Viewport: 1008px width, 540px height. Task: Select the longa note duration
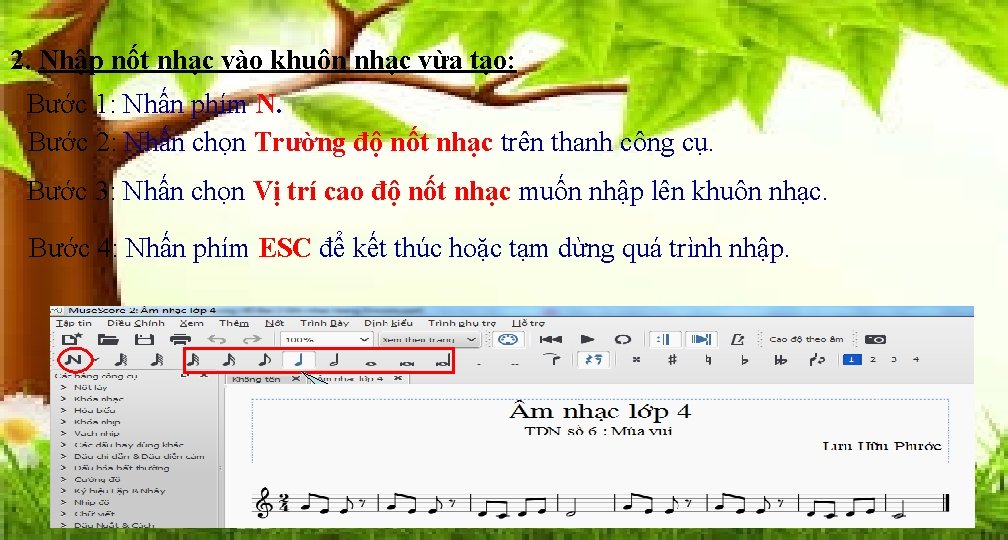pyautogui.click(x=443, y=362)
